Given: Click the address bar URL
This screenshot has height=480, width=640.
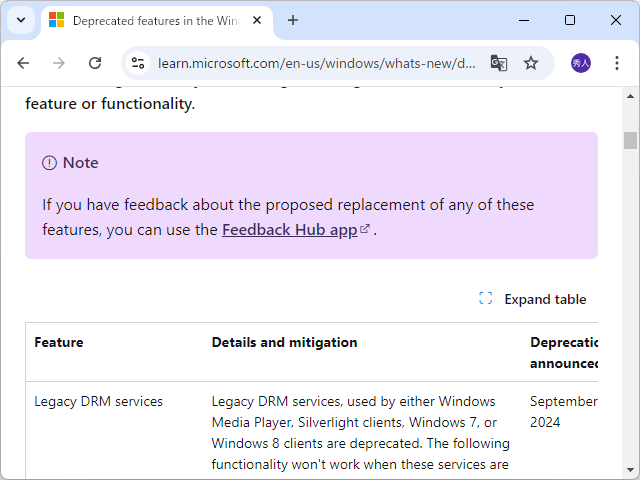Looking at the screenshot, I should (x=316, y=63).
